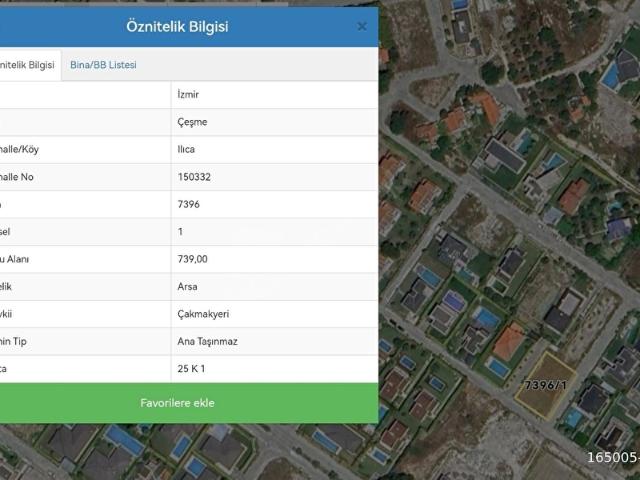Open the Bina/BB Listesi tab
640x480 pixels.
click(103, 65)
